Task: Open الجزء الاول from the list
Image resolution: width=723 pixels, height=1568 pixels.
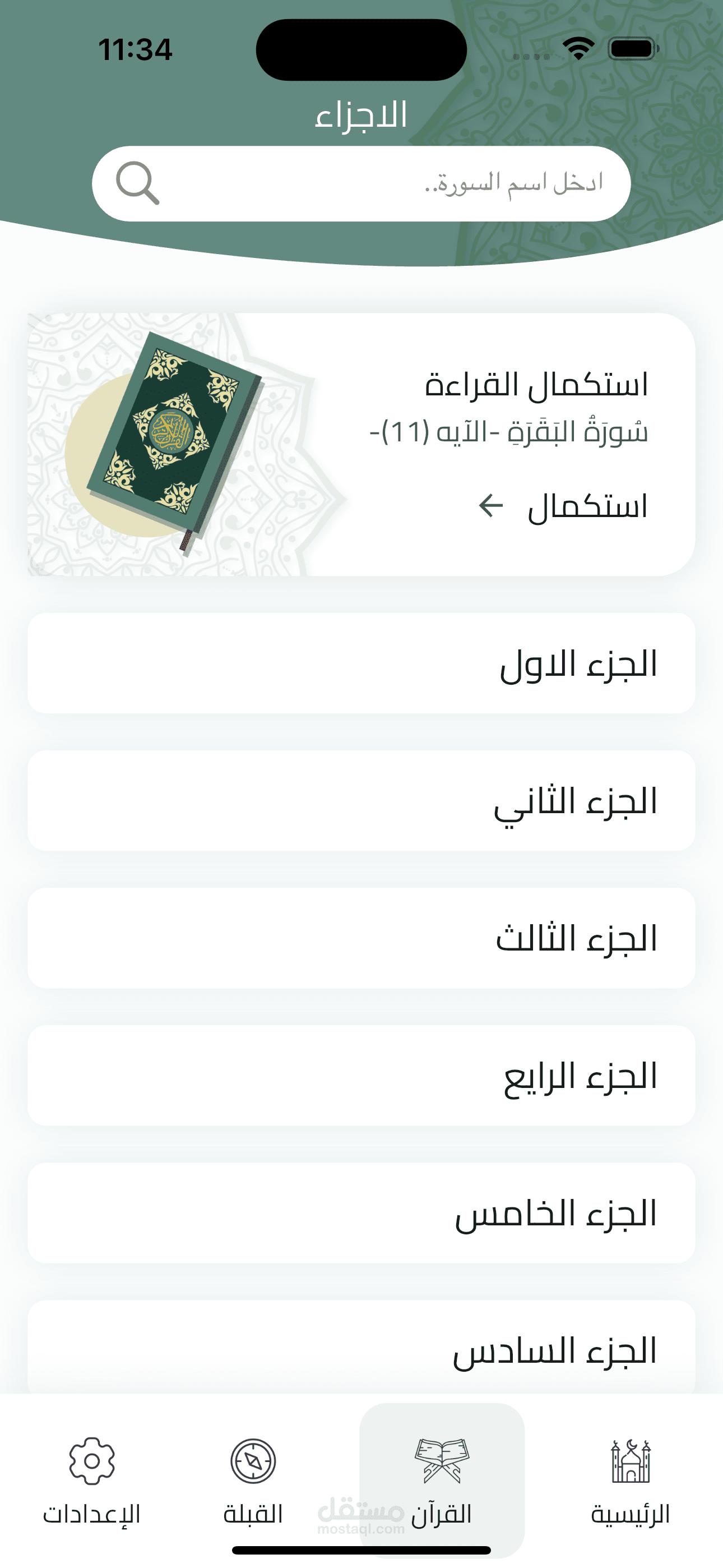Action: [361, 663]
